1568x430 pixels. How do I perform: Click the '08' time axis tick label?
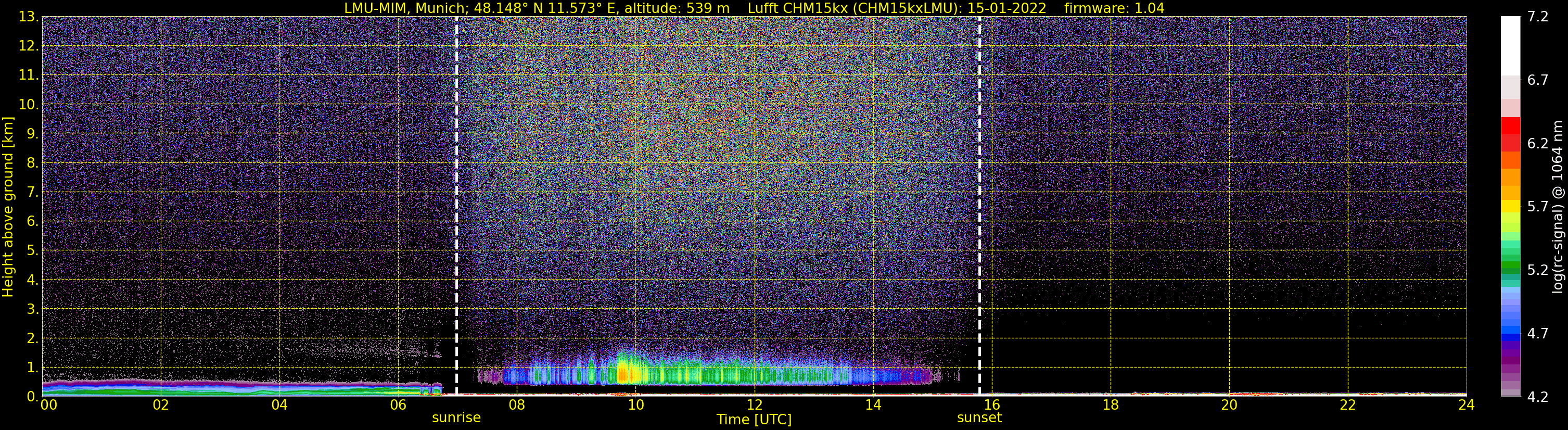(517, 405)
